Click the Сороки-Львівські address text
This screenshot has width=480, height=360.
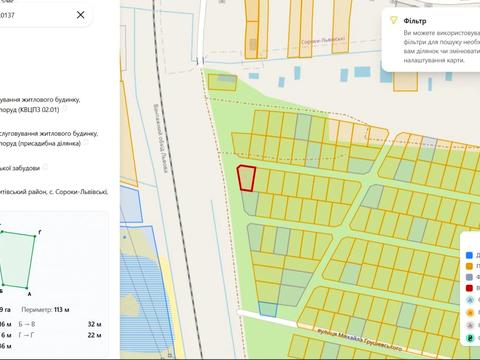click(81, 192)
